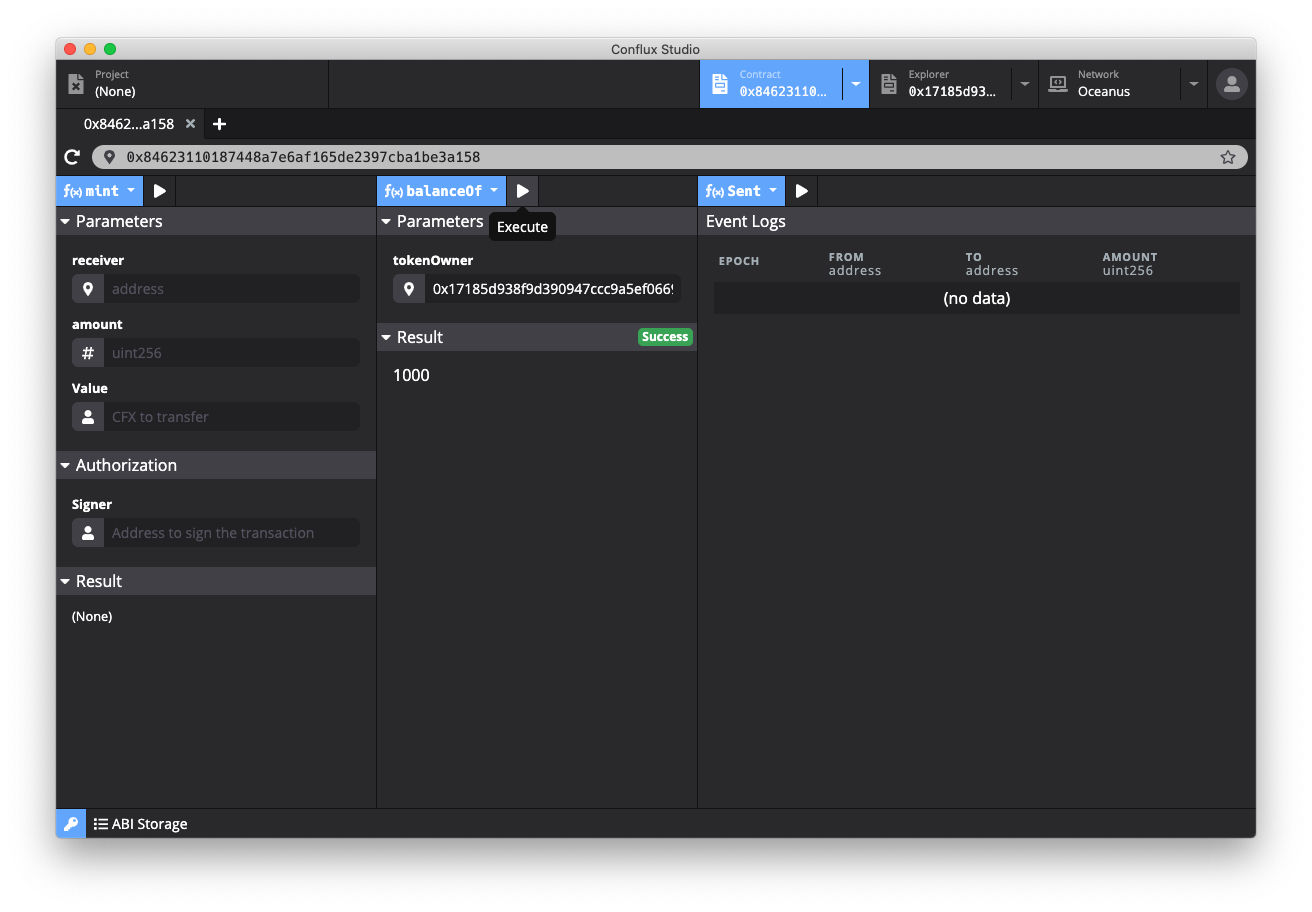Viewport: 1312px width, 912px height.
Task: Collapse the Authorization section
Action: [x=216, y=465]
